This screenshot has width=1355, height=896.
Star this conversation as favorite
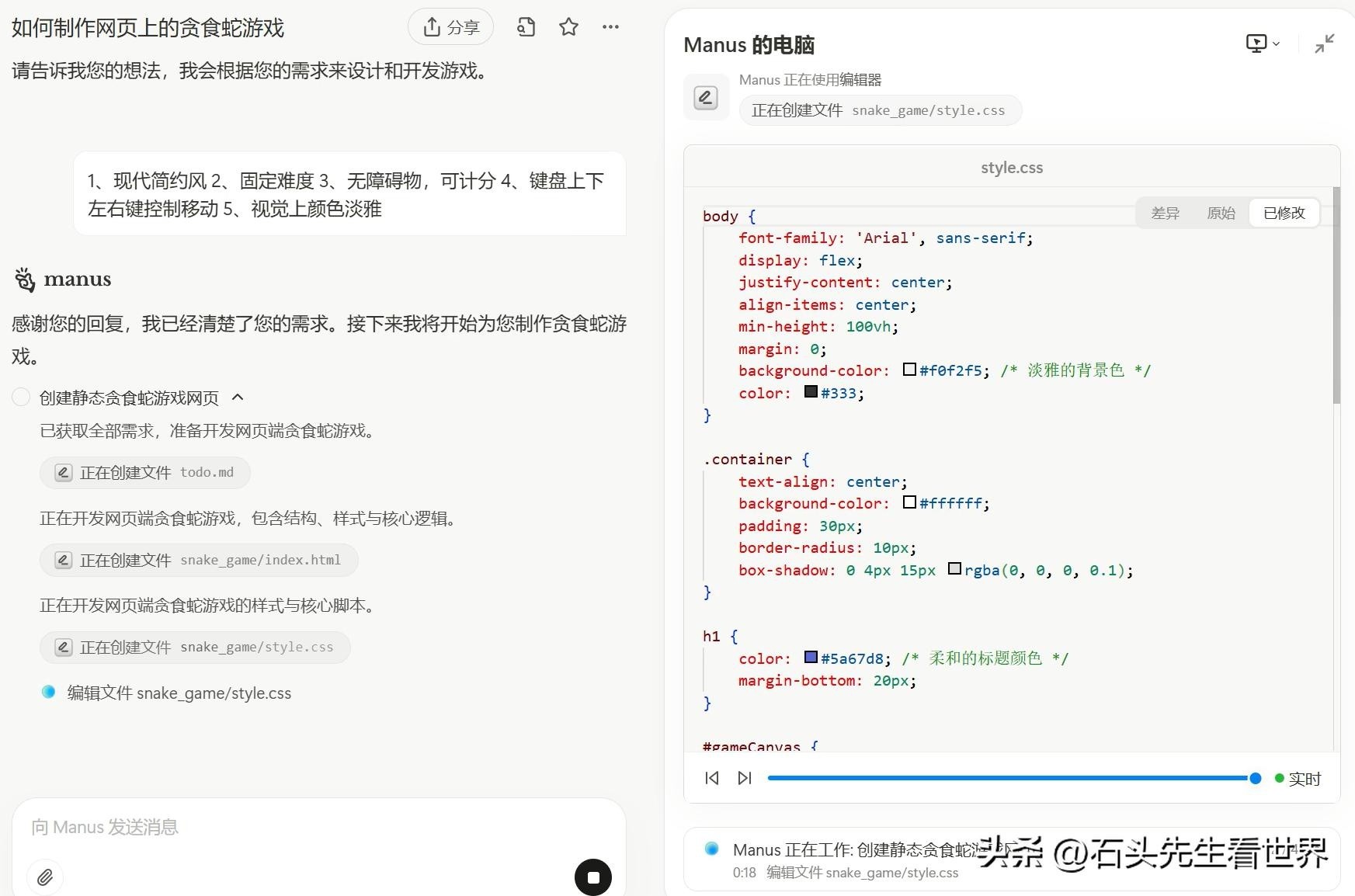(568, 27)
